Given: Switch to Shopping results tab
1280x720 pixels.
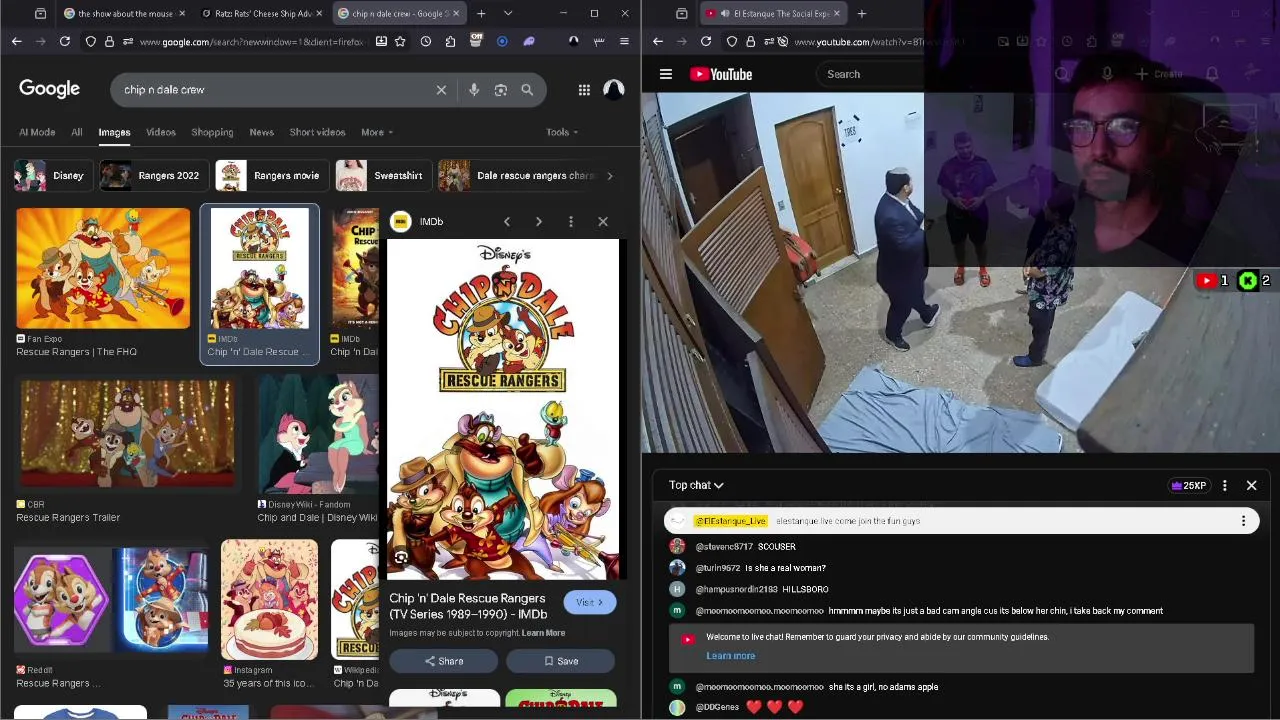Looking at the screenshot, I should (x=212, y=132).
